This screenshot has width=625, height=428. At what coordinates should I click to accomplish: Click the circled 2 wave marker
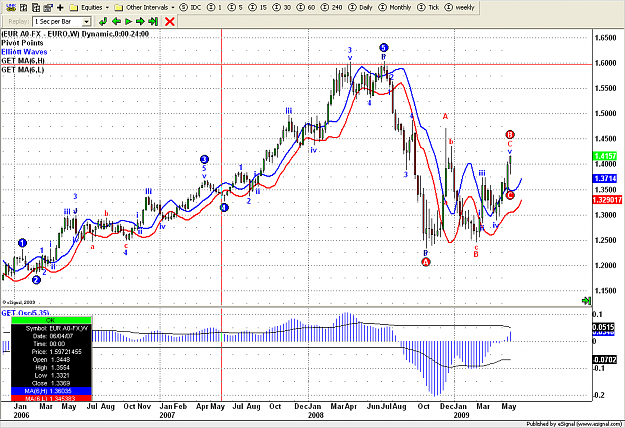pyautogui.click(x=36, y=280)
